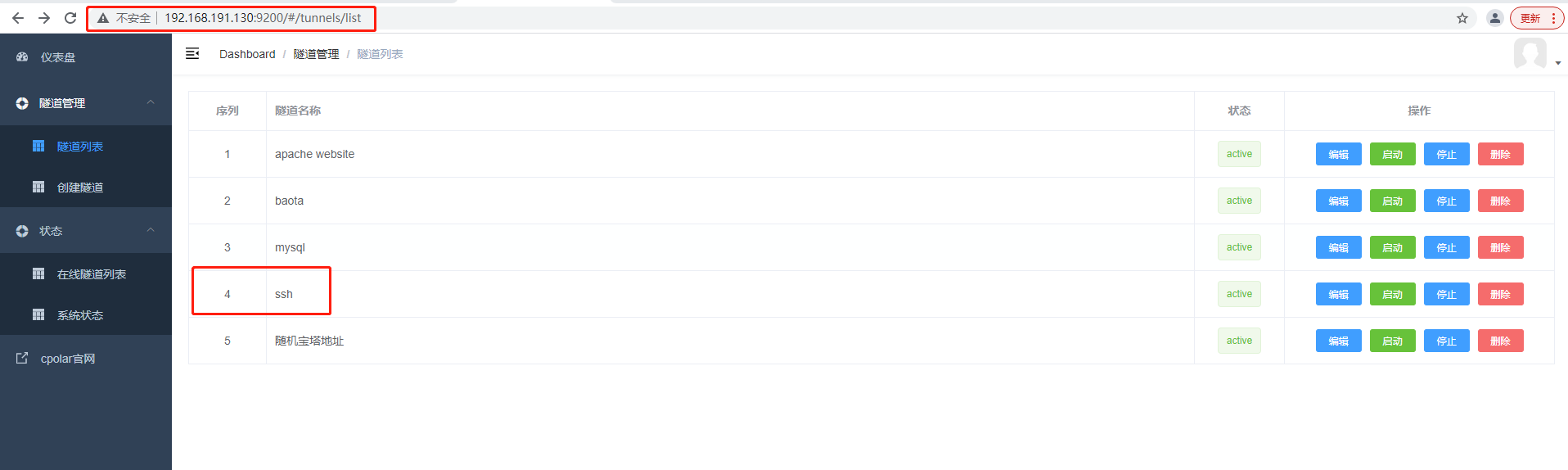1568x470 pixels.
Task: Click the dashboard gauge icon in sidebar
Action: pos(22,56)
